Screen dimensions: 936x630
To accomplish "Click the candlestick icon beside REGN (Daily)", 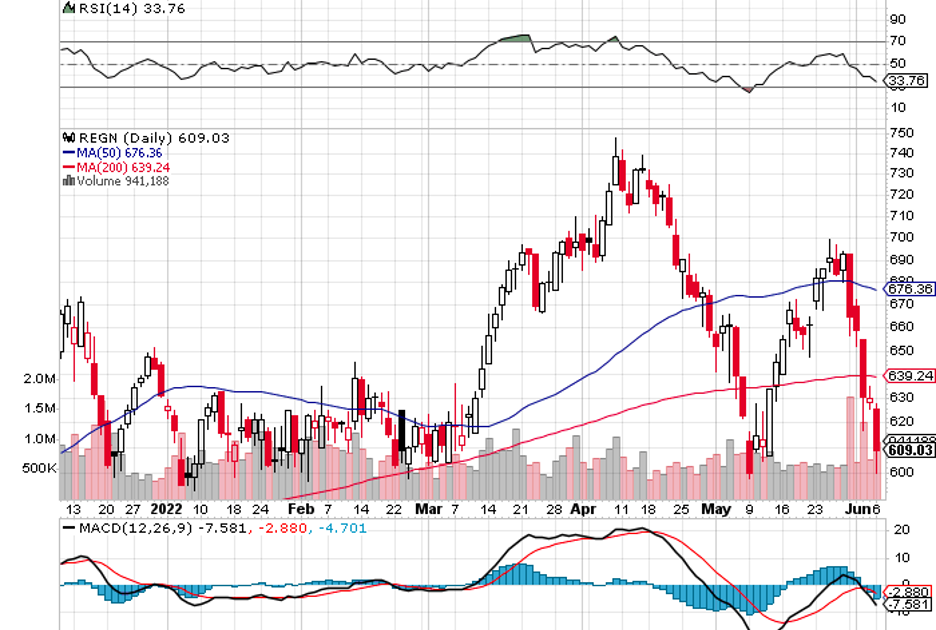I will [x=69, y=138].
